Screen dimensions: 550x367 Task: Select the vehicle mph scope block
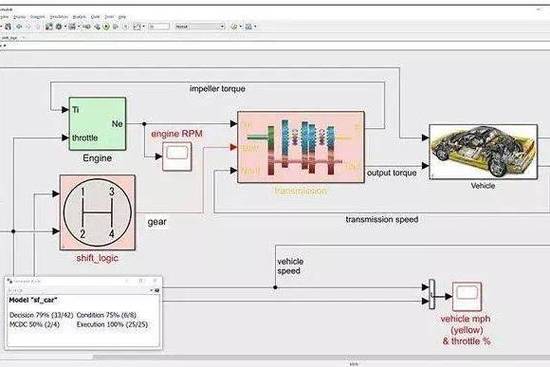(467, 297)
